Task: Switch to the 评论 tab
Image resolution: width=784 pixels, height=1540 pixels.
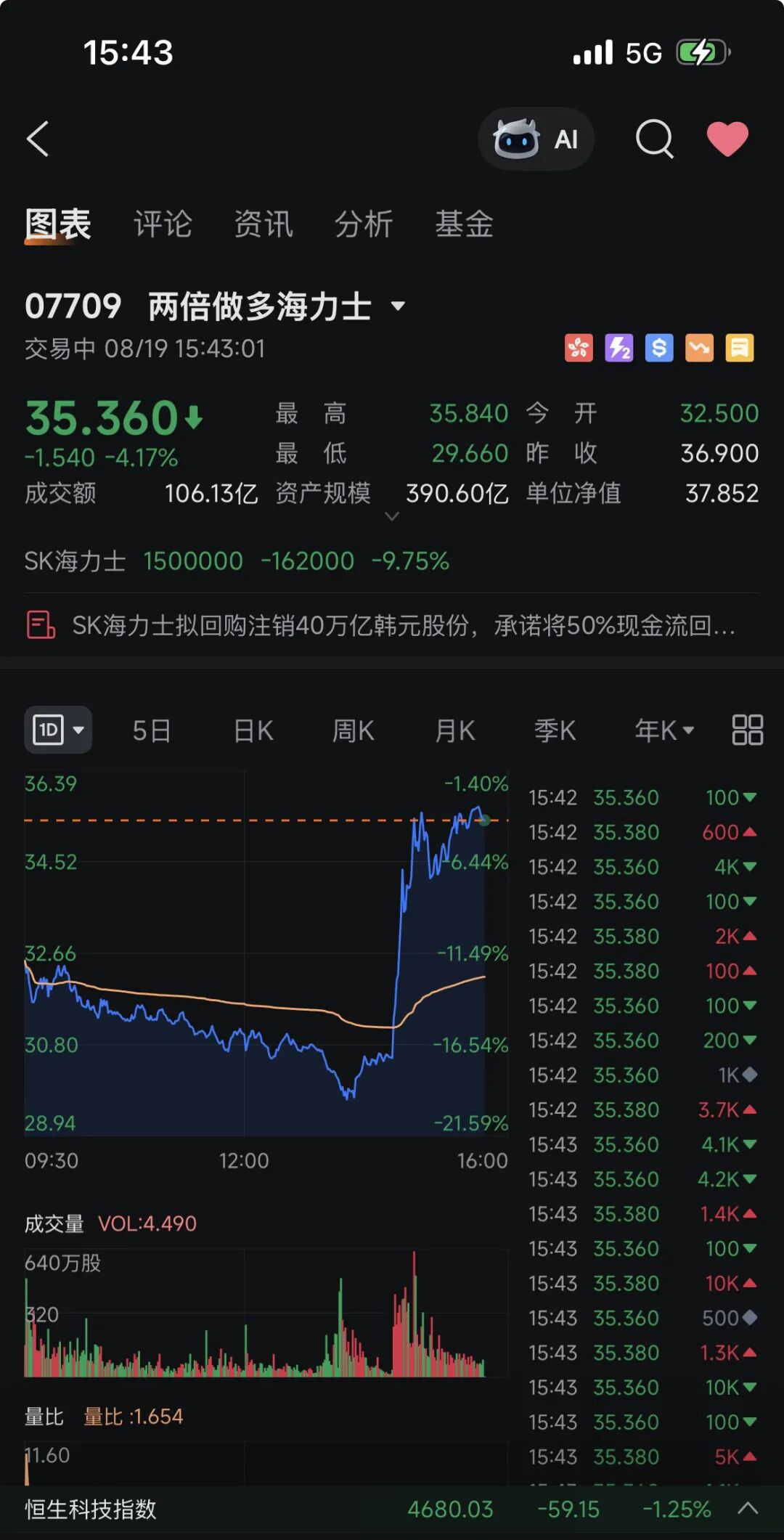Action: click(163, 224)
